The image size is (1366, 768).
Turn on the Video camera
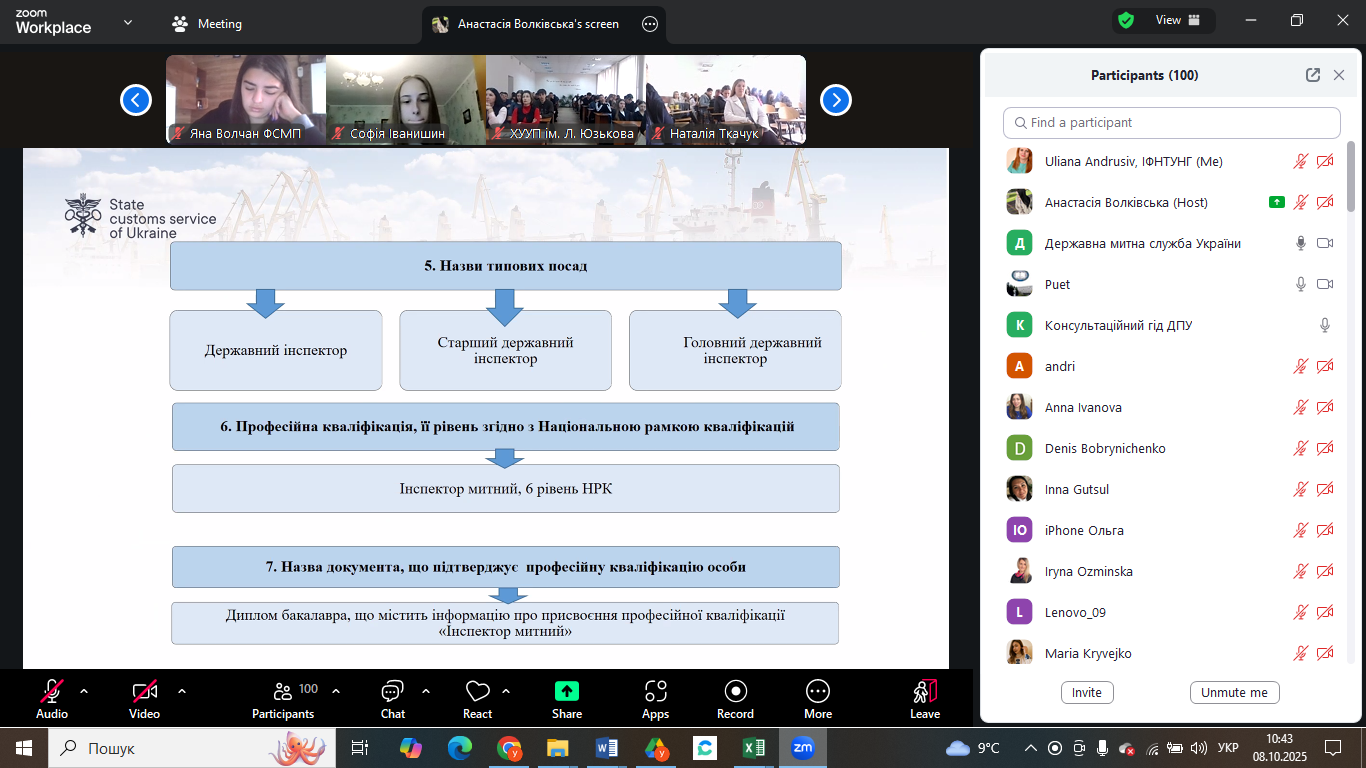(x=144, y=692)
